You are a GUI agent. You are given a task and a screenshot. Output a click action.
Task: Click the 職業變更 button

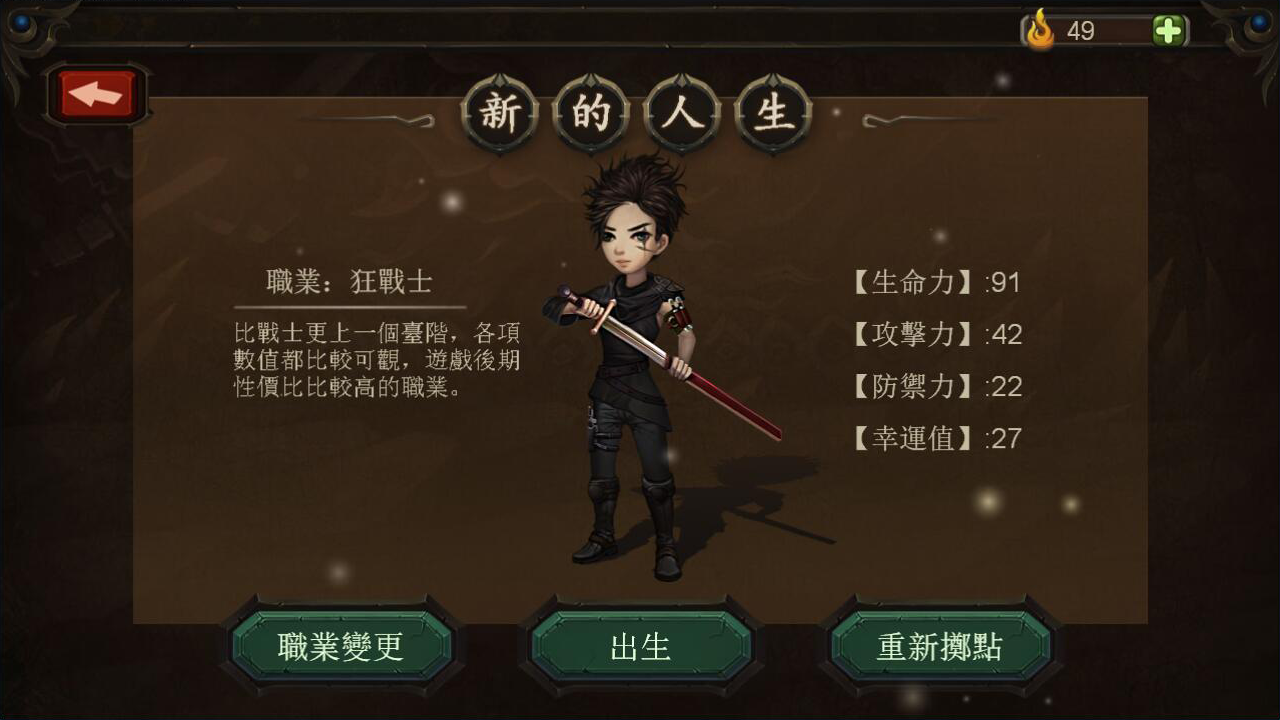[x=341, y=646]
